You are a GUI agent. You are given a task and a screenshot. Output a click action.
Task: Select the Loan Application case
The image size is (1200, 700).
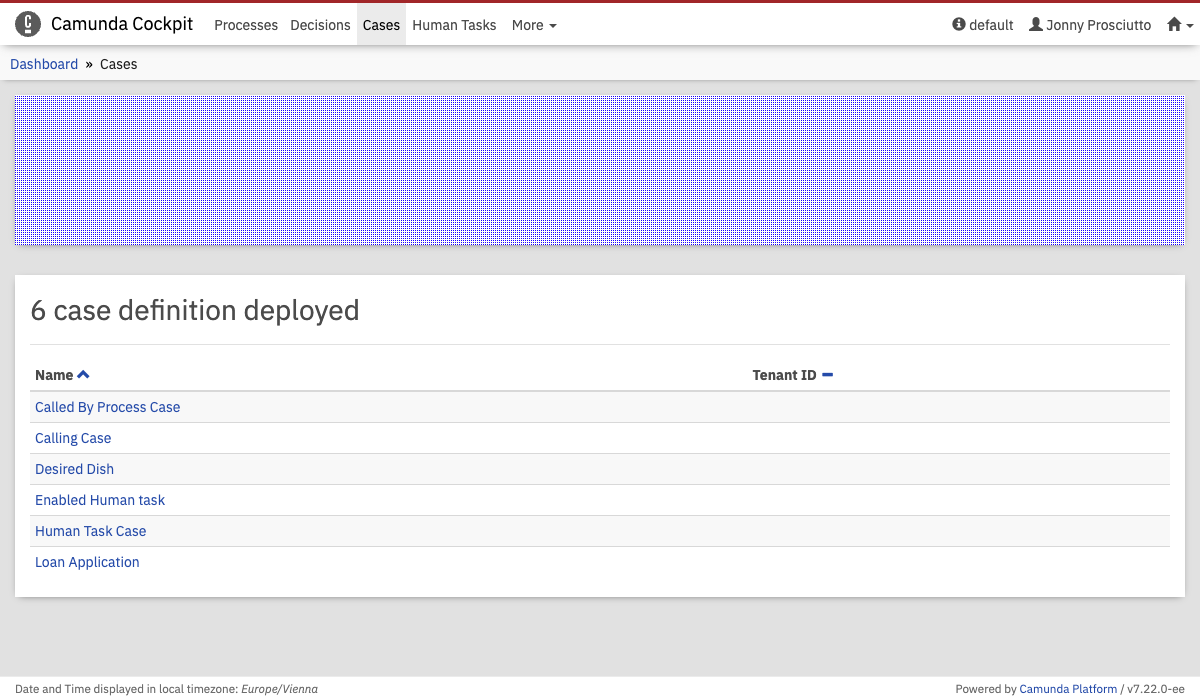[87, 562]
